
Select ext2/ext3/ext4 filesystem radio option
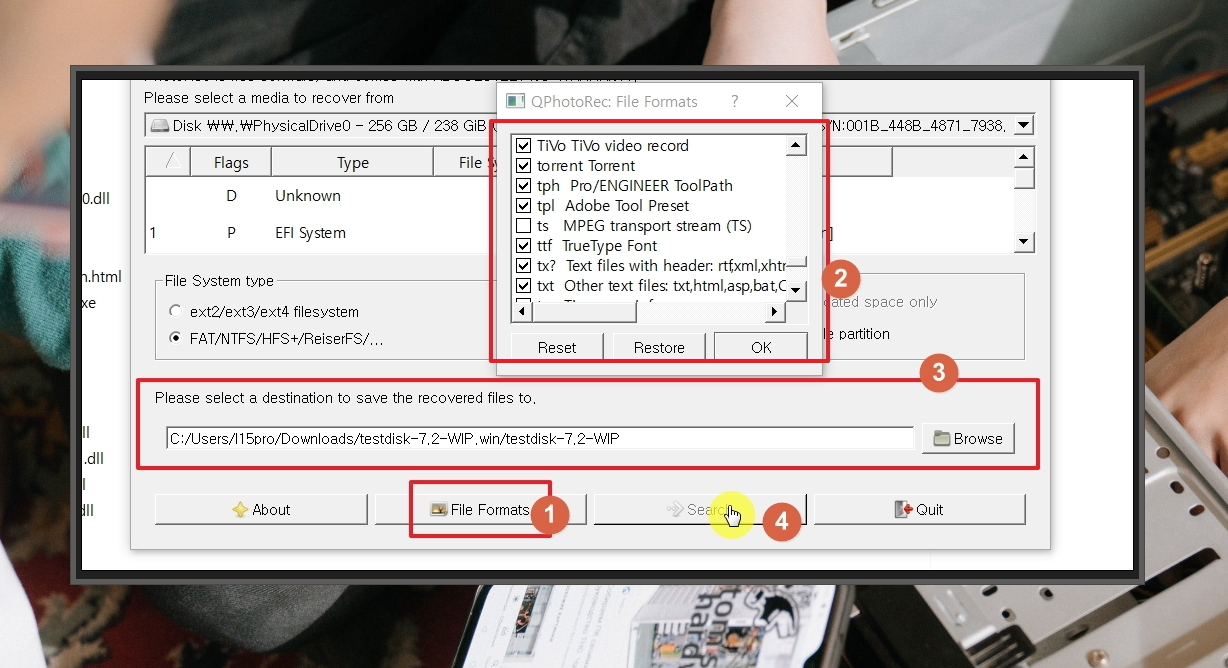(x=176, y=311)
